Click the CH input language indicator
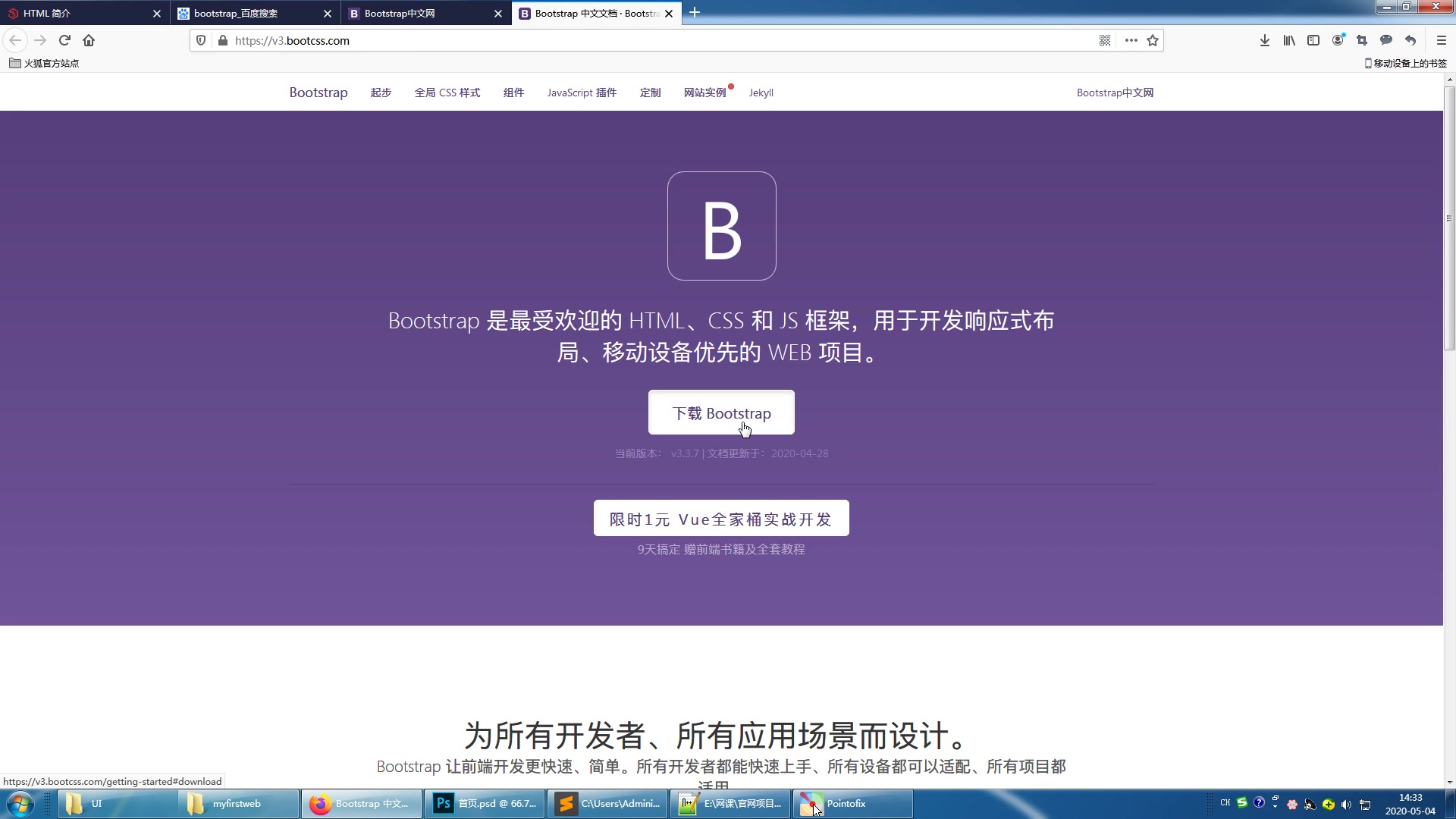Screen dimensions: 1456x819 [x=1225, y=802]
